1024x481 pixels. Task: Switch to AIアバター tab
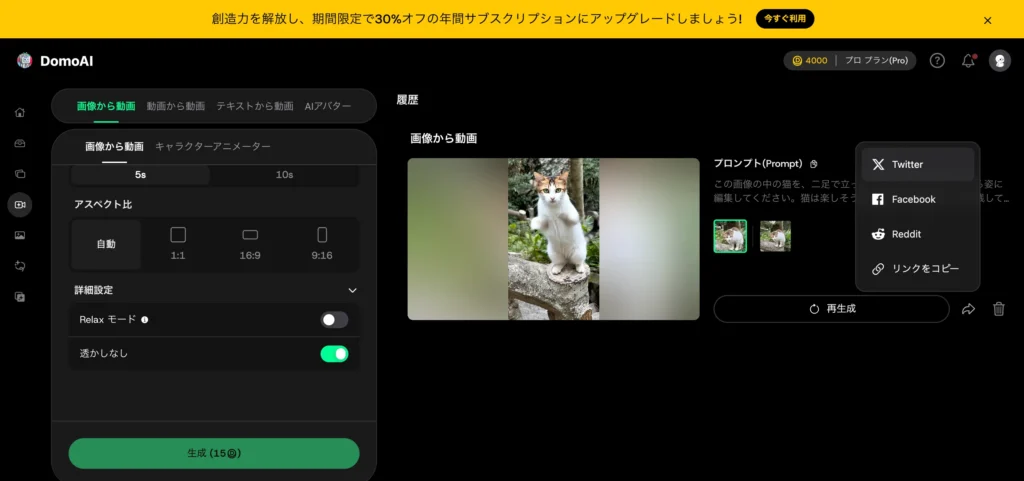[328, 106]
